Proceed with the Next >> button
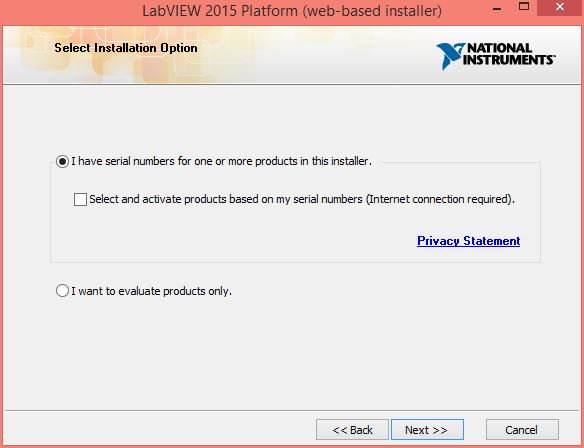Viewport: 584px width, 448px height. click(x=427, y=430)
